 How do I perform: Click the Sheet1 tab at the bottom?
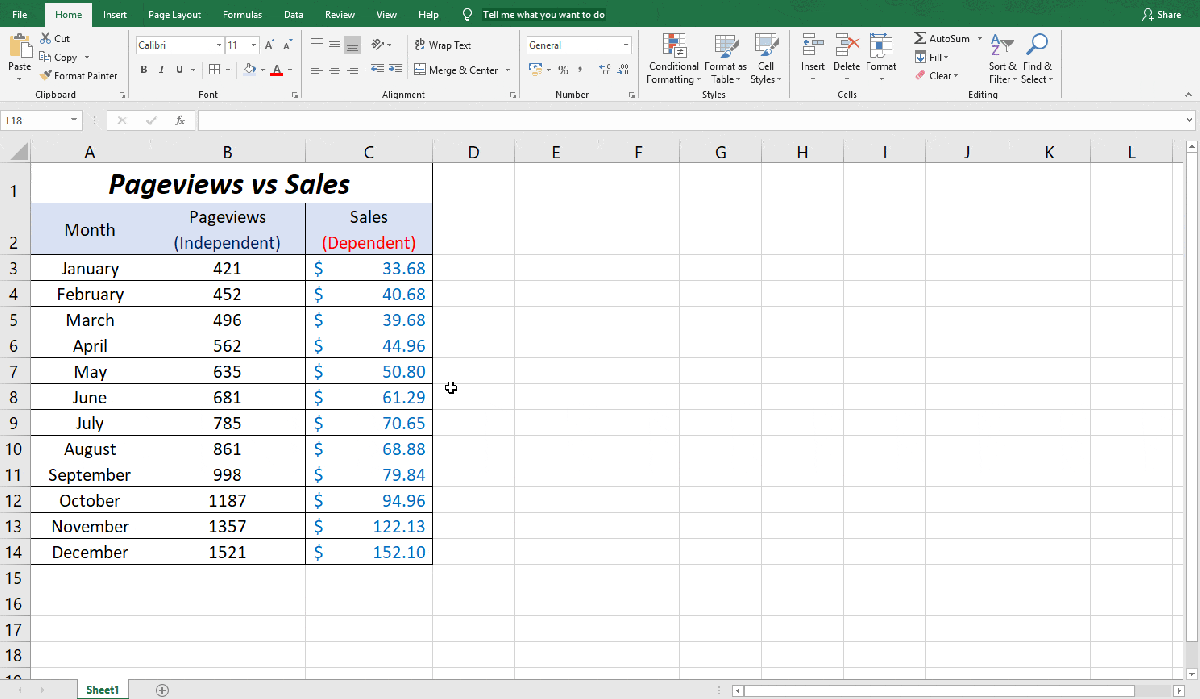point(102,689)
